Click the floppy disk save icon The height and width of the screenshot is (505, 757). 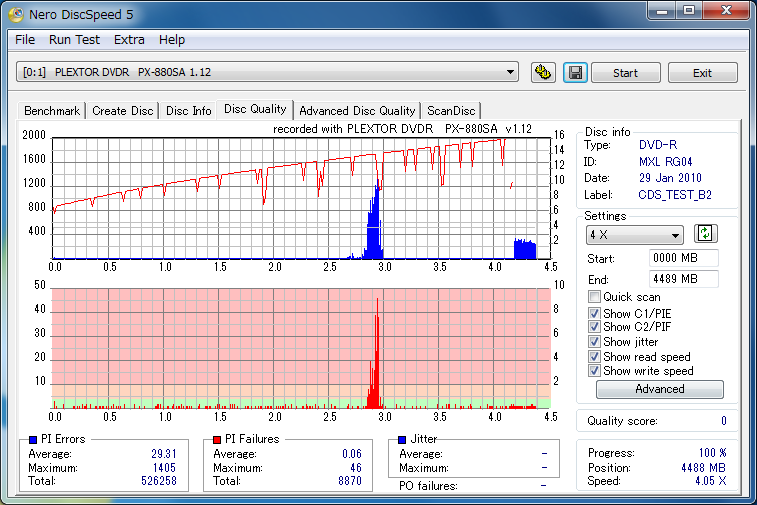(x=574, y=73)
